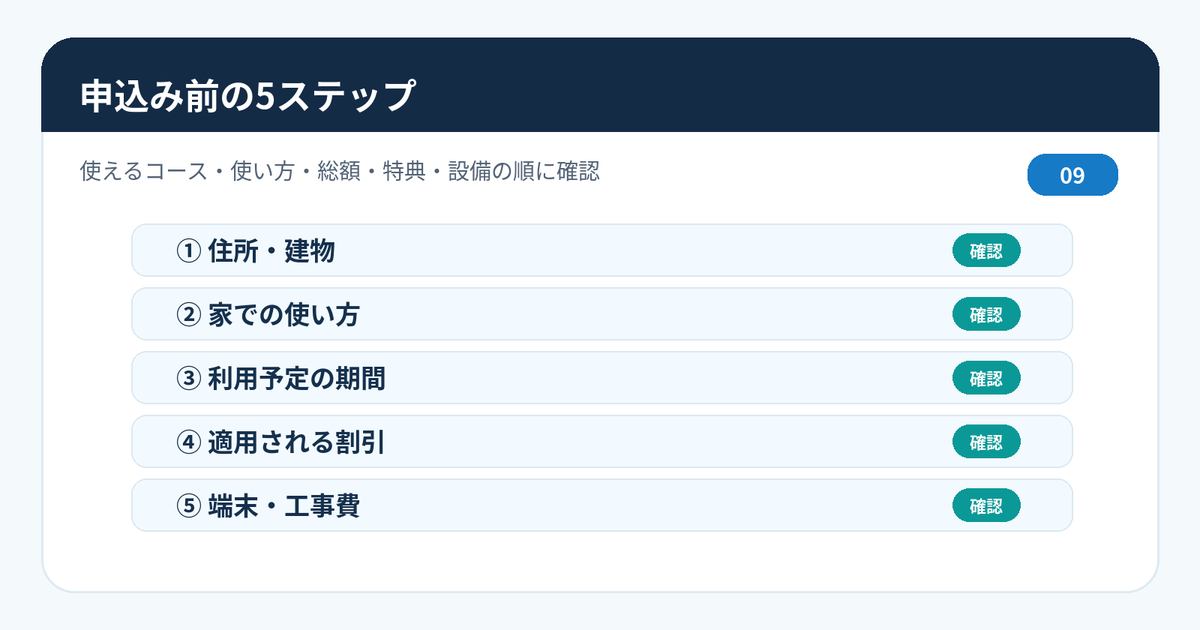
Task: Click the blue 09 page number badge
Action: point(1073,175)
